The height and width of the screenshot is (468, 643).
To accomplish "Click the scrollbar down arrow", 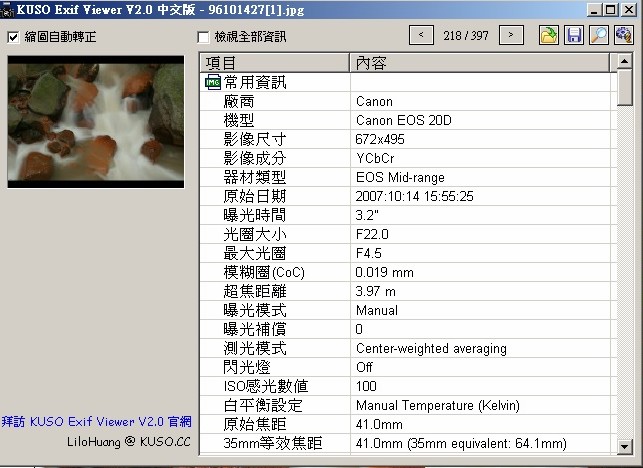I will pyautogui.click(x=624, y=446).
